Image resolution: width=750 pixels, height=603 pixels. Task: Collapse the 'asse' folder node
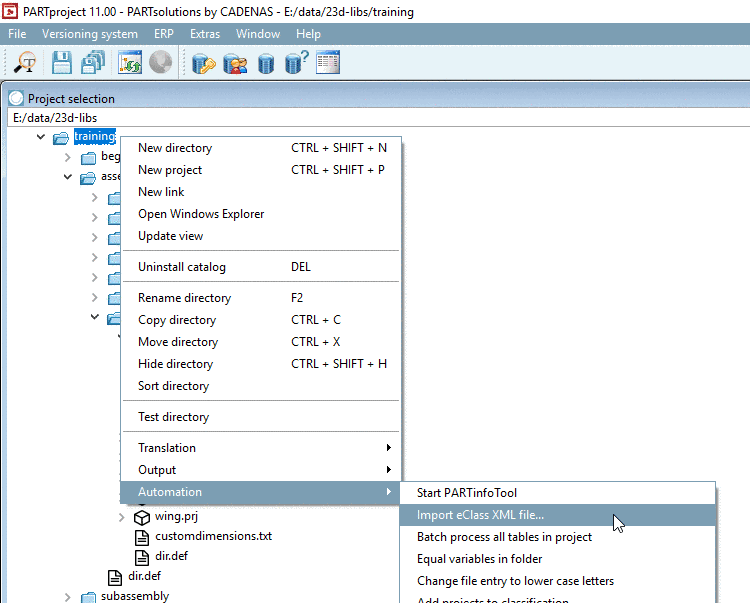[x=68, y=177]
